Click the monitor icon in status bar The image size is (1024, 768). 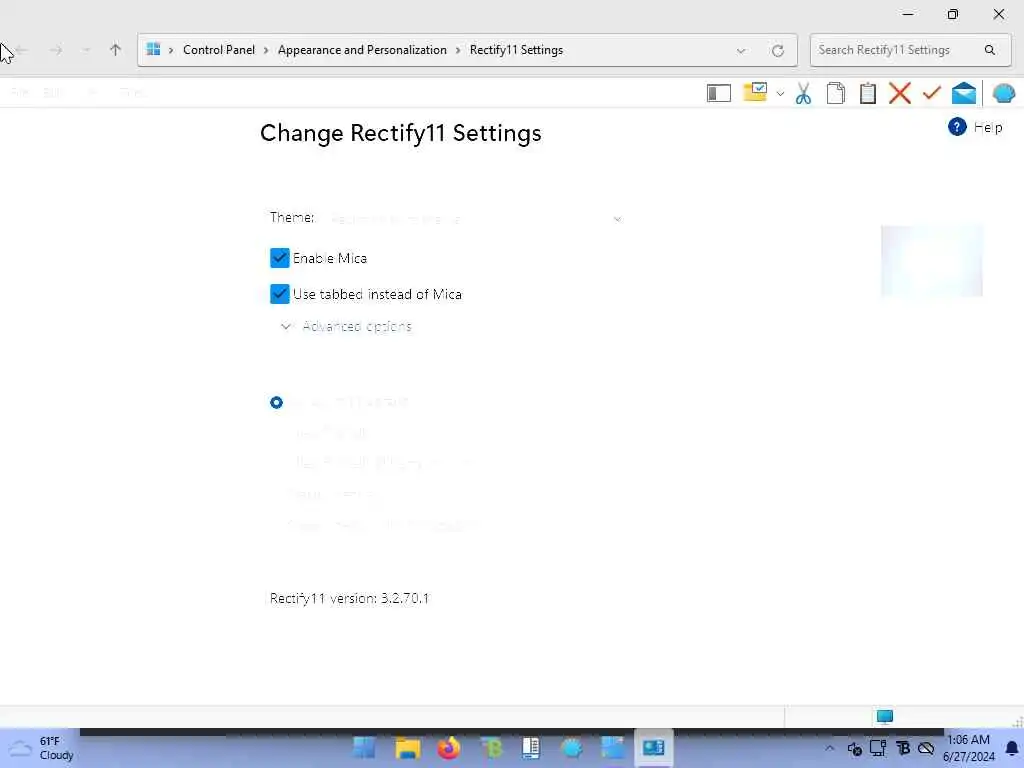[x=884, y=717]
